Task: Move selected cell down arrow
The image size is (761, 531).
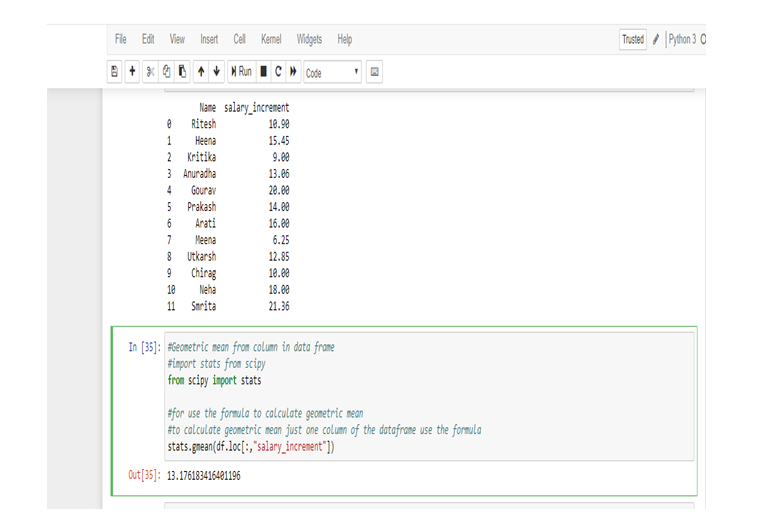Action: (x=216, y=72)
